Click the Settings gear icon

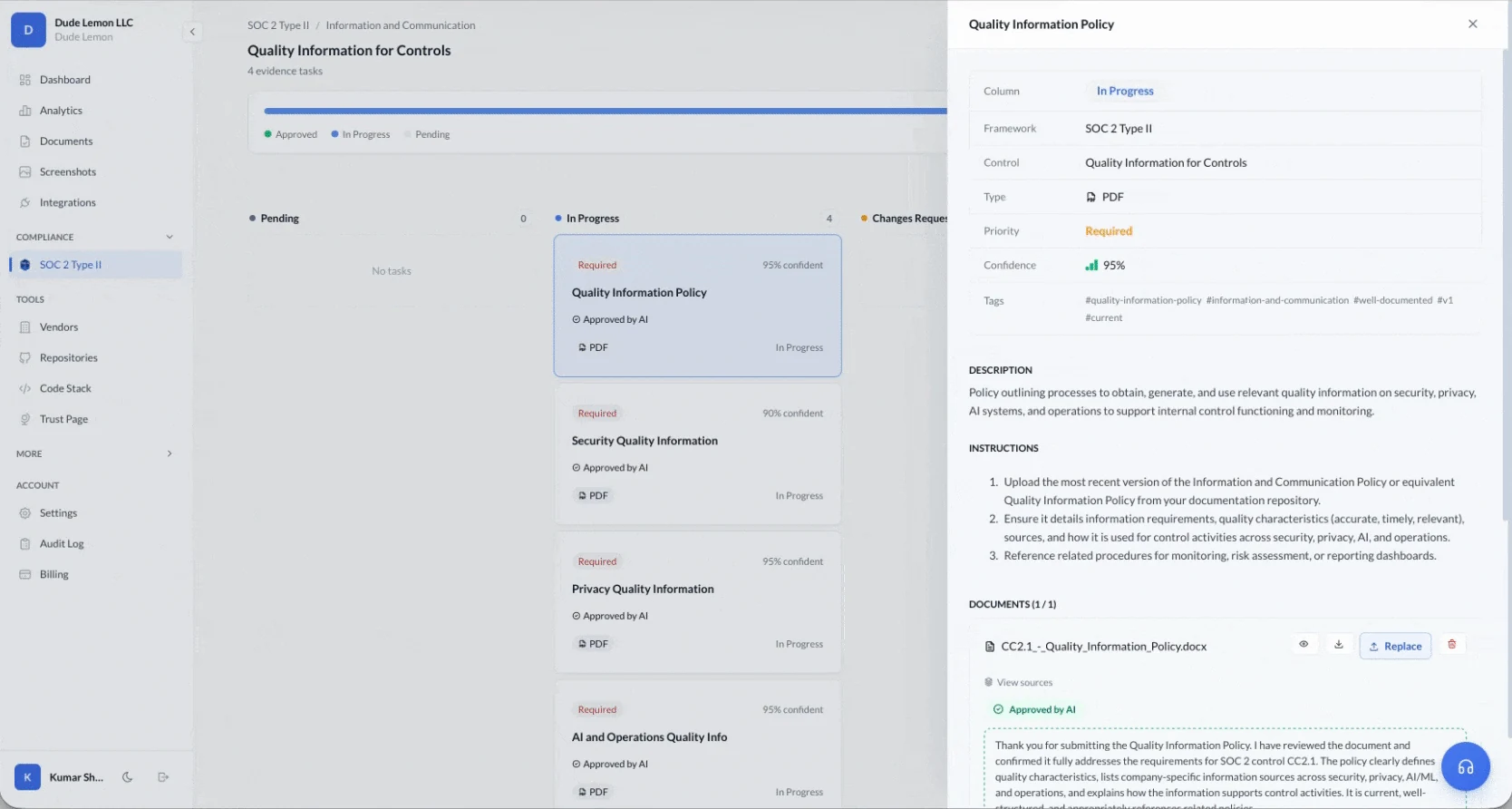(25, 513)
